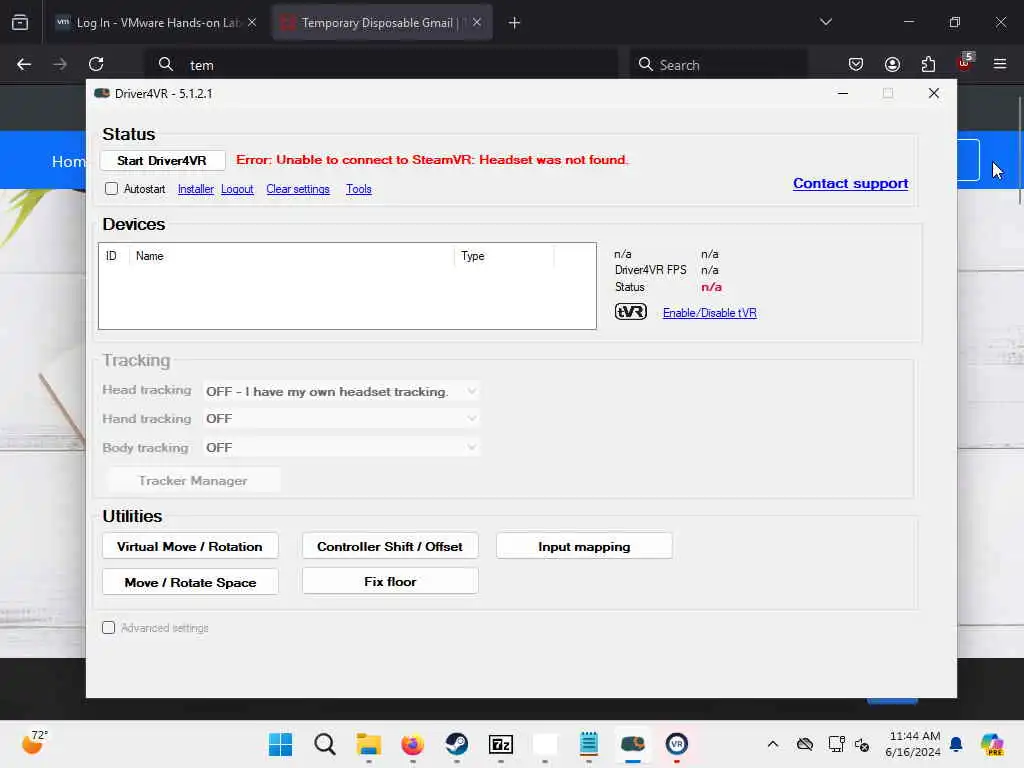Click Firefox address bar
The width and height of the screenshot is (1024, 768).
coord(382,65)
